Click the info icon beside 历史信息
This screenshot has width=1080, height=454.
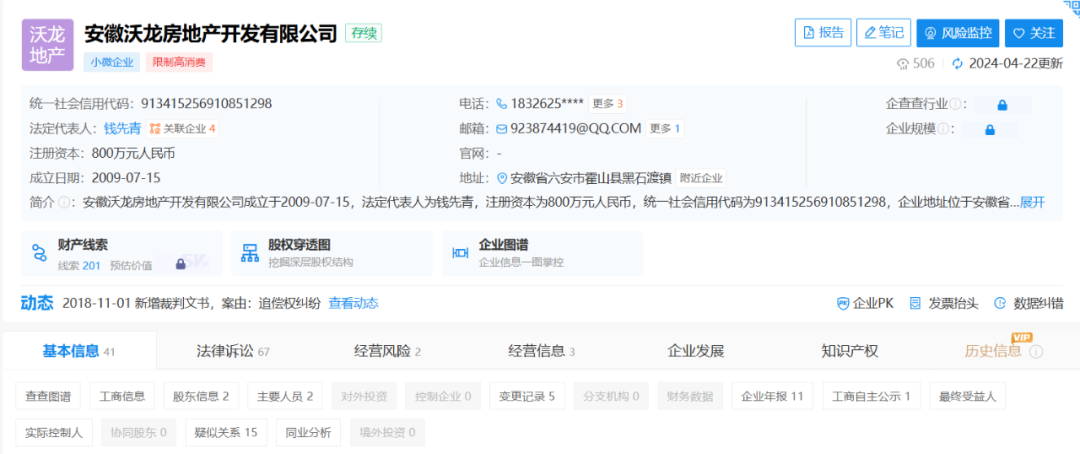[x=1037, y=351]
